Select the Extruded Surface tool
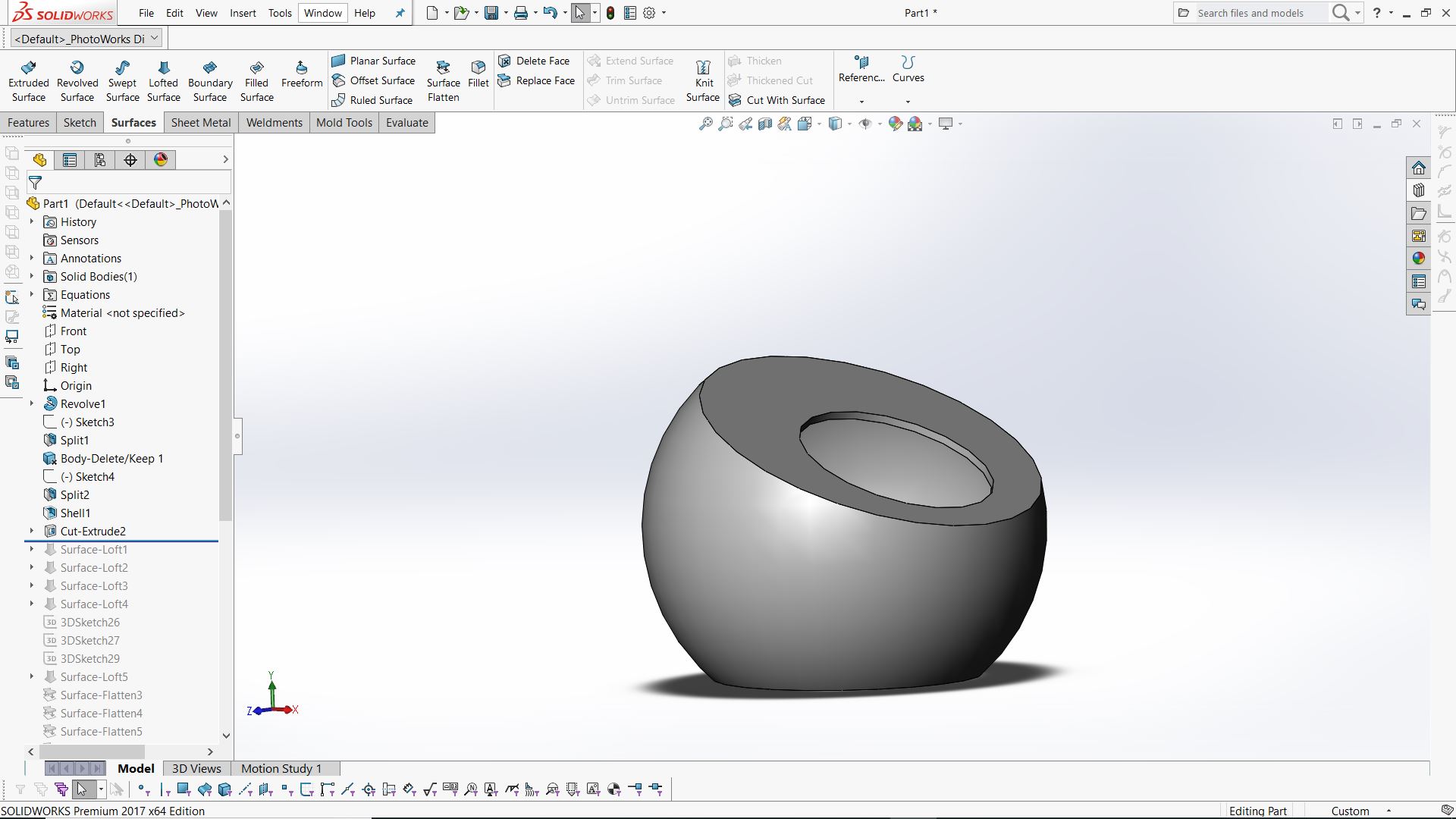The height and width of the screenshot is (819, 1456). click(x=29, y=81)
